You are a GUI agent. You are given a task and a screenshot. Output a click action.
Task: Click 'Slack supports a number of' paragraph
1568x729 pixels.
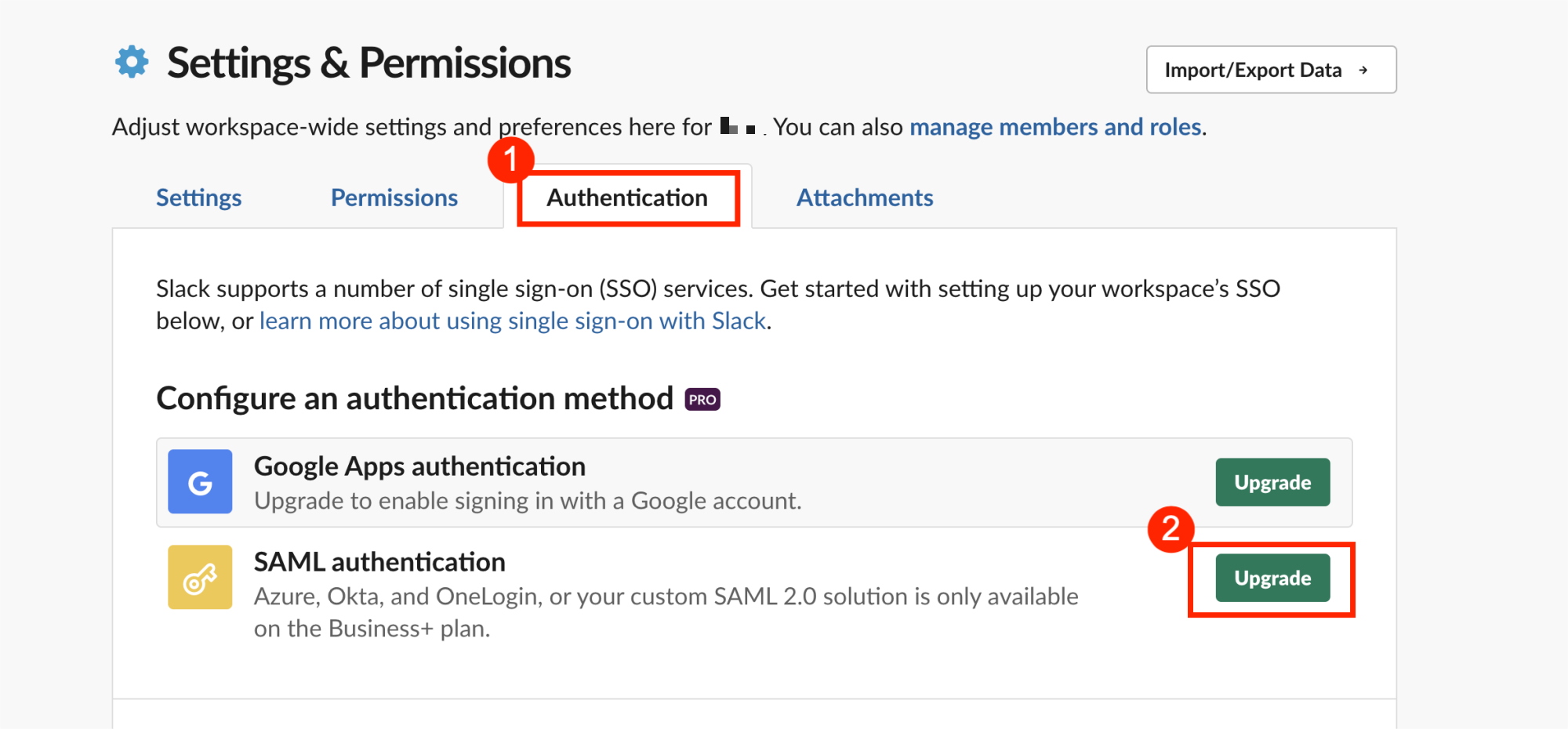click(718, 305)
